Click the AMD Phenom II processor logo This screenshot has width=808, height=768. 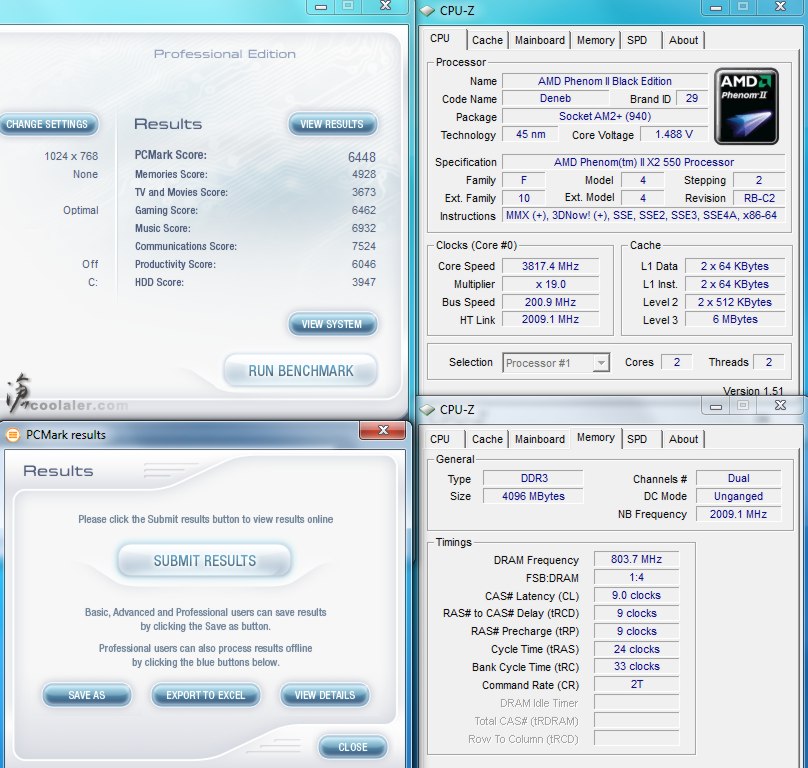coord(746,106)
